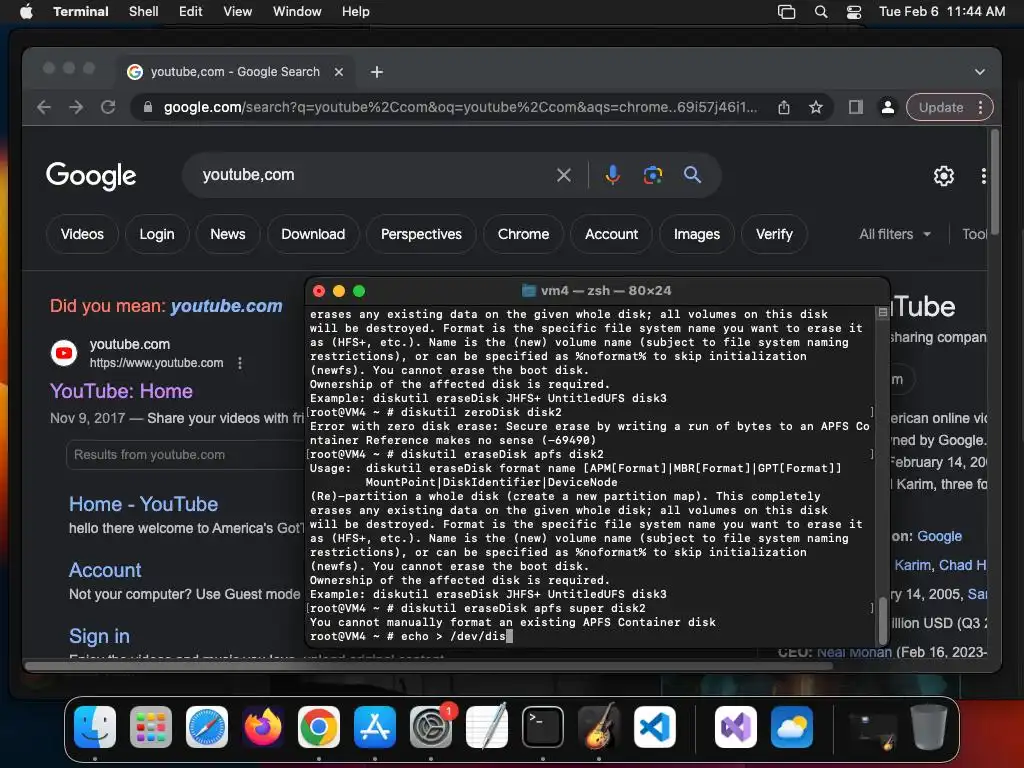This screenshot has width=1024, height=768.
Task: Search by image with Google Lens
Action: coord(652,175)
